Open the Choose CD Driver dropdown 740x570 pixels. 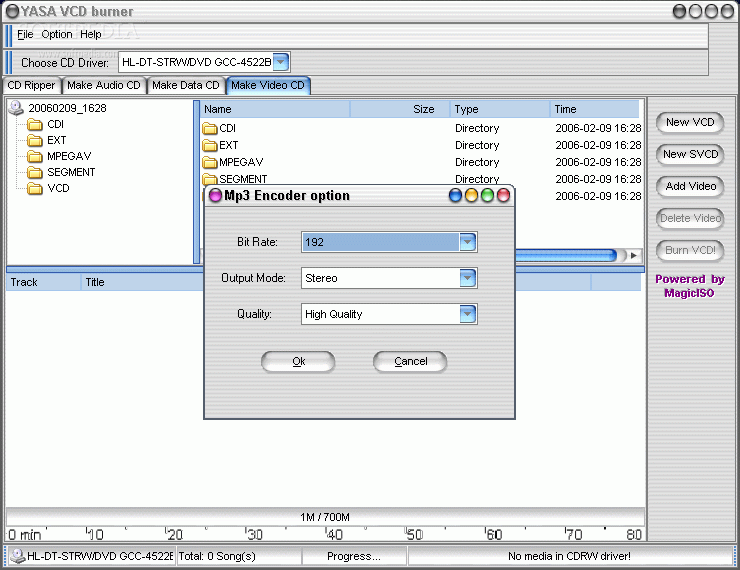(280, 62)
